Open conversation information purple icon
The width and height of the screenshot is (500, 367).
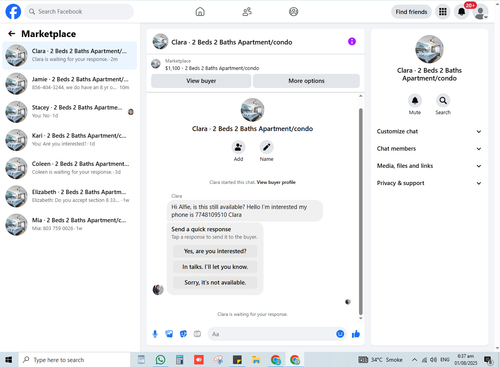click(x=352, y=41)
